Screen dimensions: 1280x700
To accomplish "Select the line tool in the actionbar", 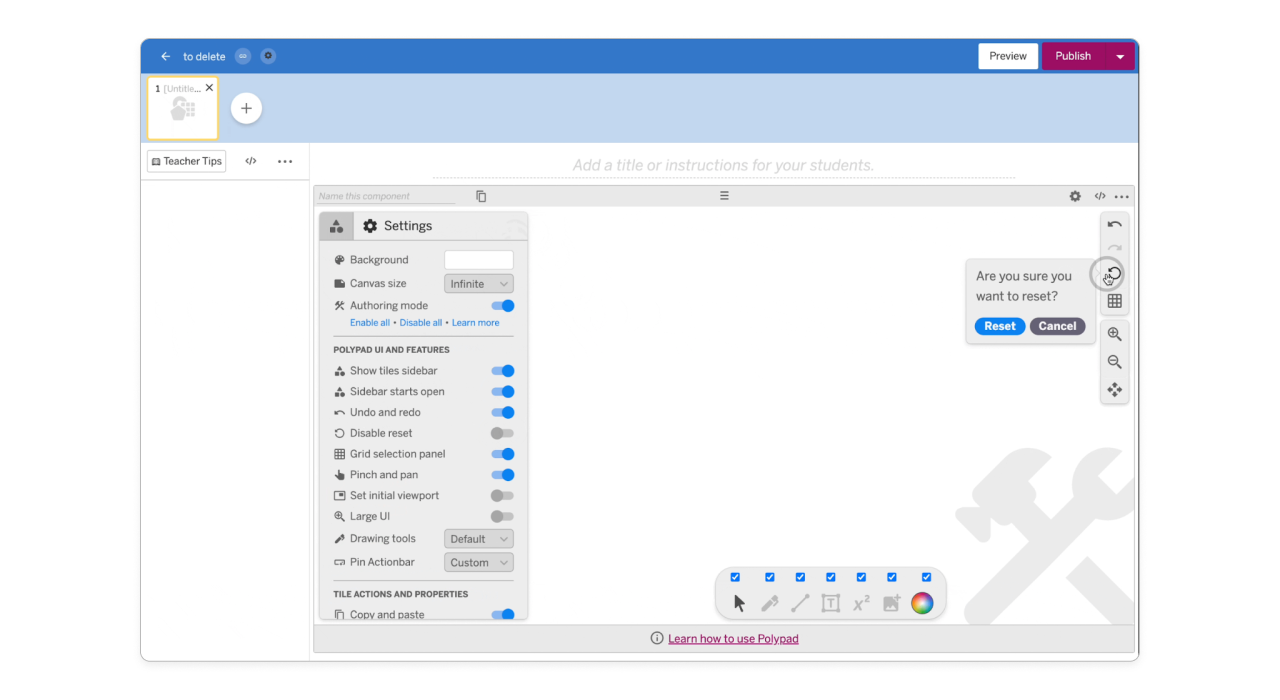I will [x=800, y=602].
